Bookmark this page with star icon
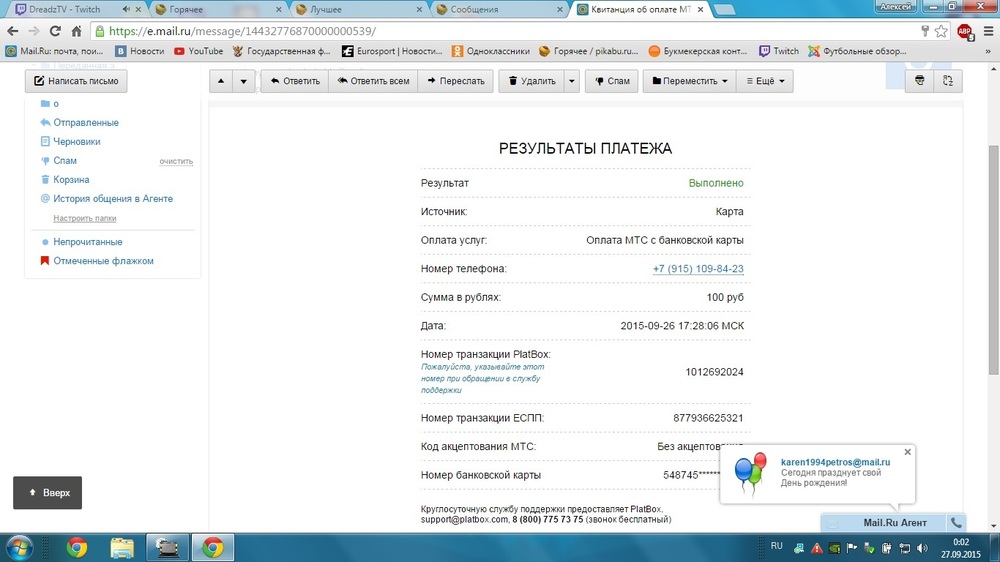1000x562 pixels. pyautogui.click(x=941, y=31)
